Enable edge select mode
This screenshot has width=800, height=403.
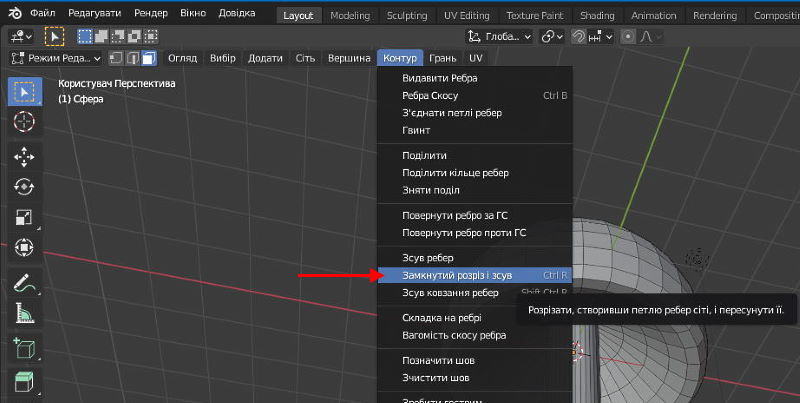132,58
